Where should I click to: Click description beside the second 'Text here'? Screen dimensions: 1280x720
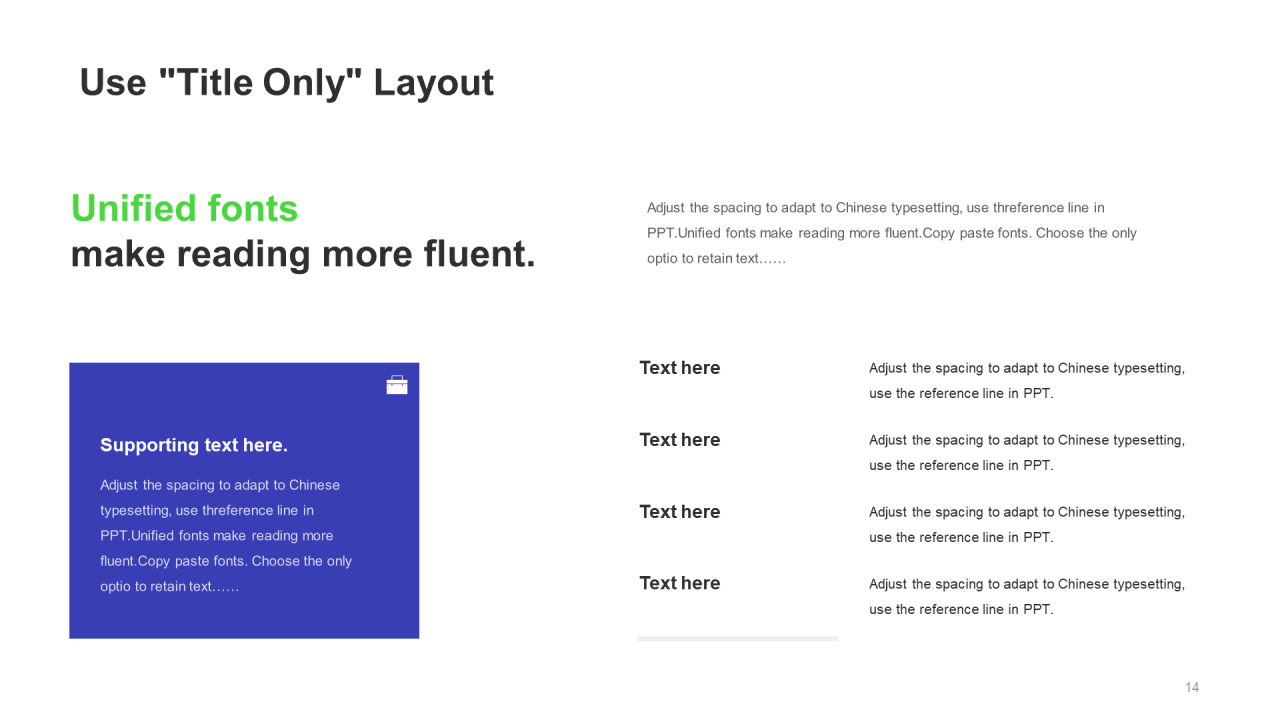(1027, 453)
